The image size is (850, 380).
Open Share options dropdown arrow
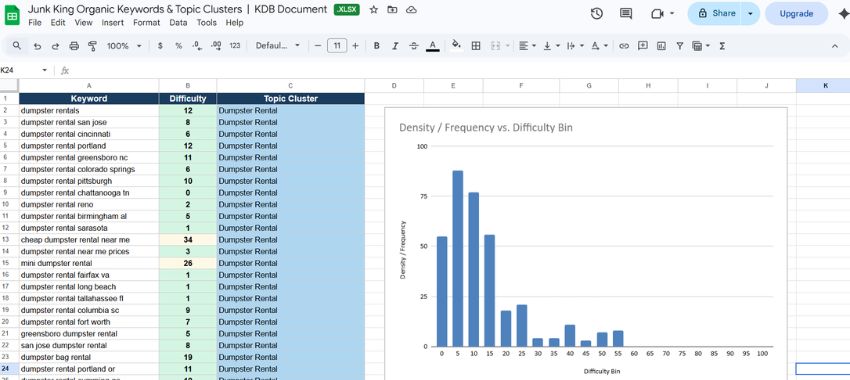click(750, 14)
